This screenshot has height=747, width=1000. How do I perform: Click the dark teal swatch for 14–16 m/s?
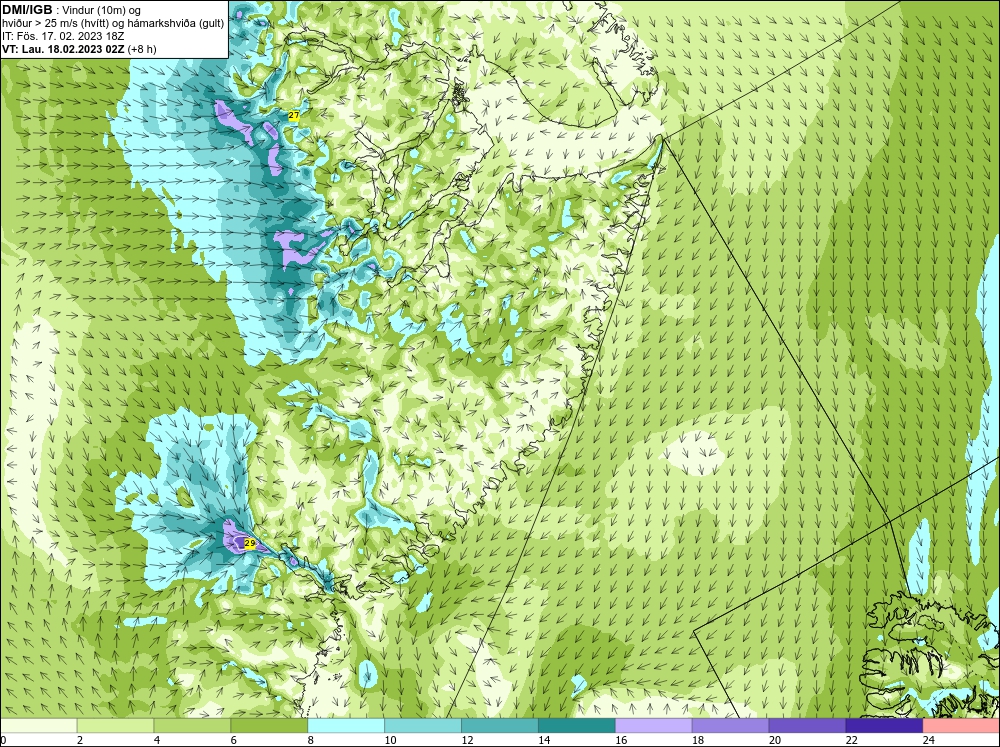pos(577,725)
